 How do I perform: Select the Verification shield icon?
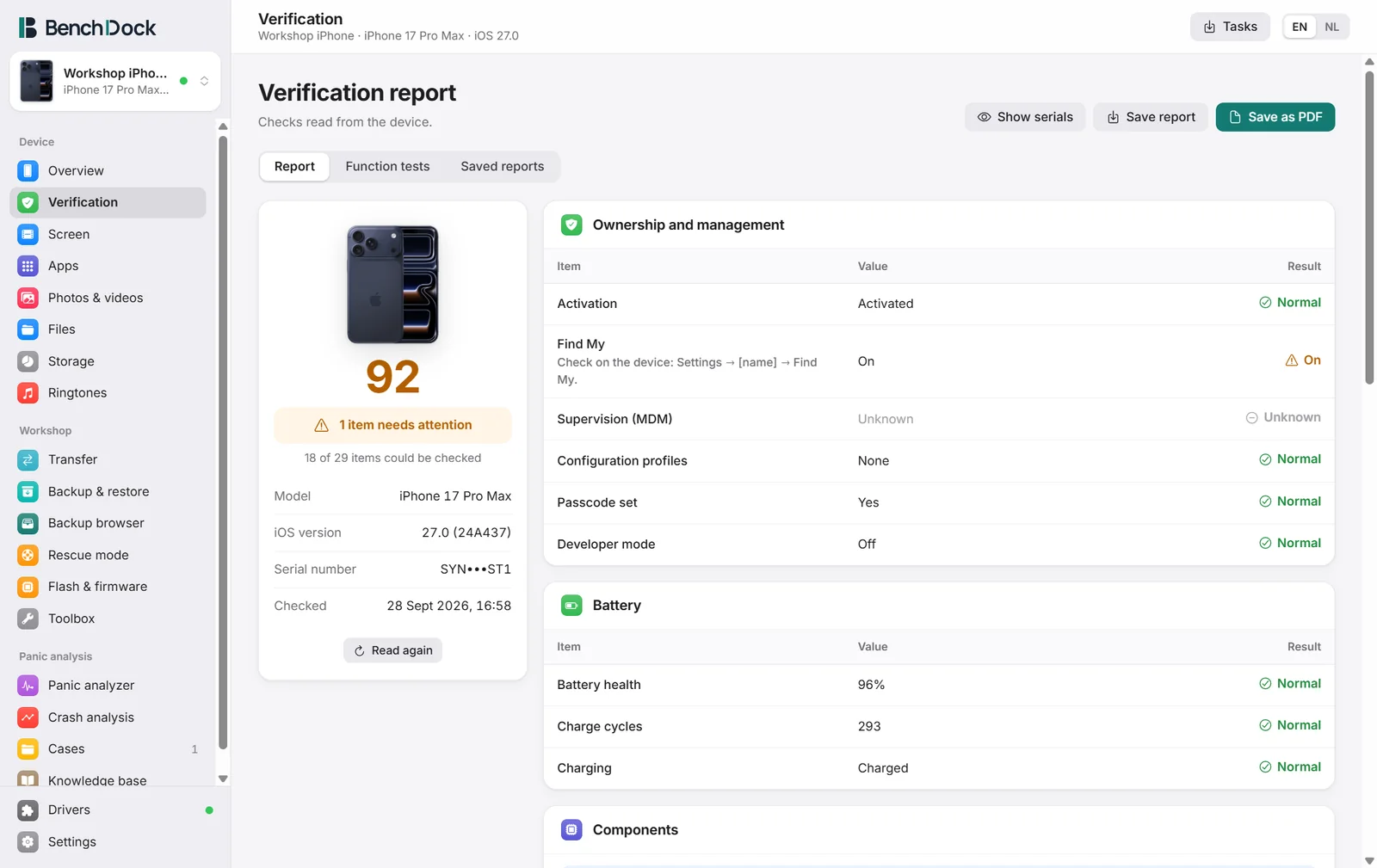tap(28, 202)
